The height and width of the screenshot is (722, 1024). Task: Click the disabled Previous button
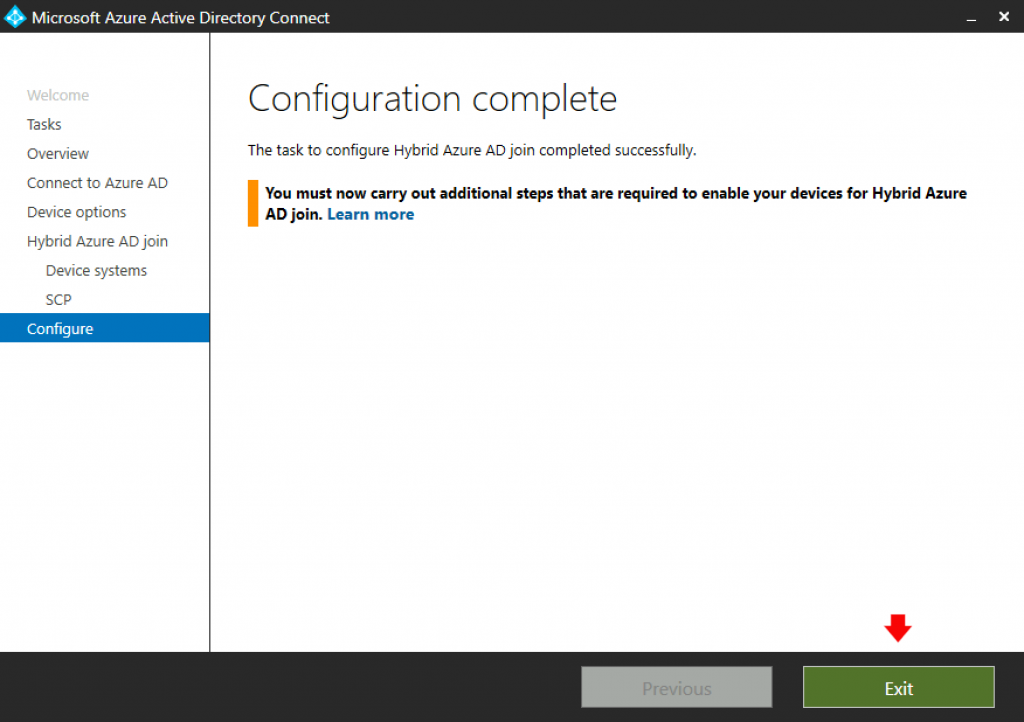(676, 687)
